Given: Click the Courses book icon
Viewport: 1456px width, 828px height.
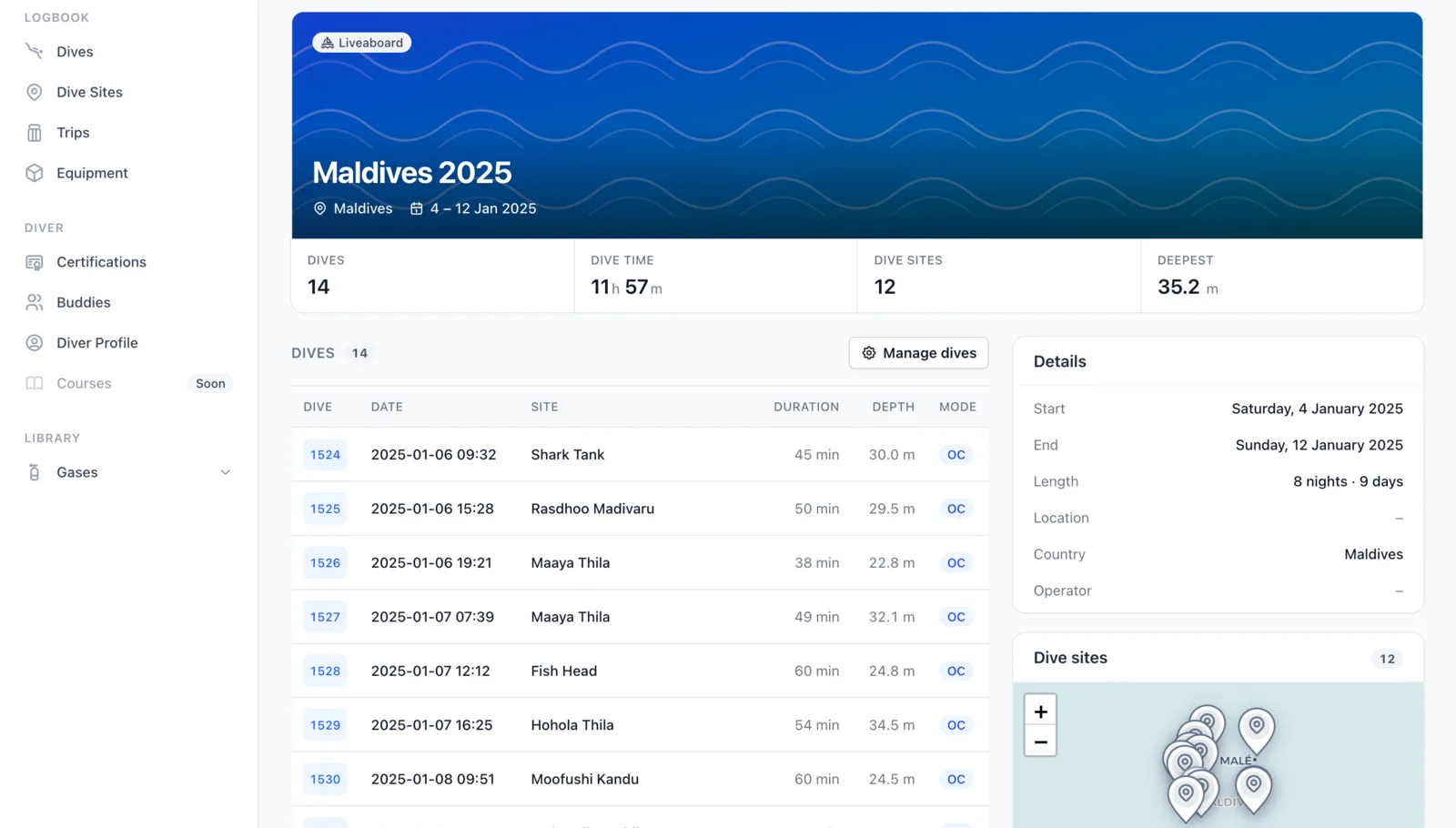Looking at the screenshot, I should pyautogui.click(x=35, y=383).
